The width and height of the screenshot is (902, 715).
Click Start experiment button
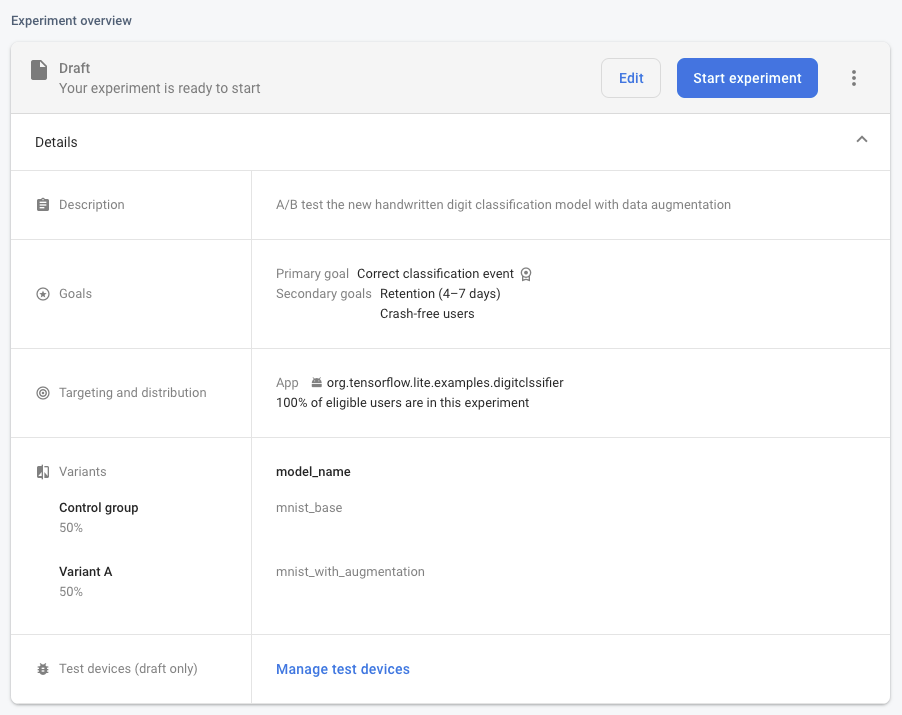[x=747, y=78]
